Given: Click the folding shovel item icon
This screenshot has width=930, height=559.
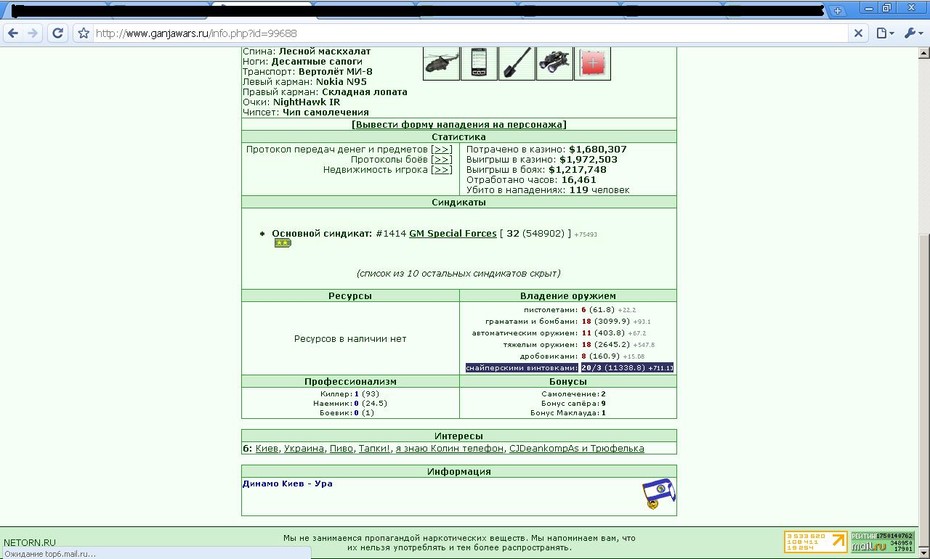Looking at the screenshot, I should click(517, 62).
